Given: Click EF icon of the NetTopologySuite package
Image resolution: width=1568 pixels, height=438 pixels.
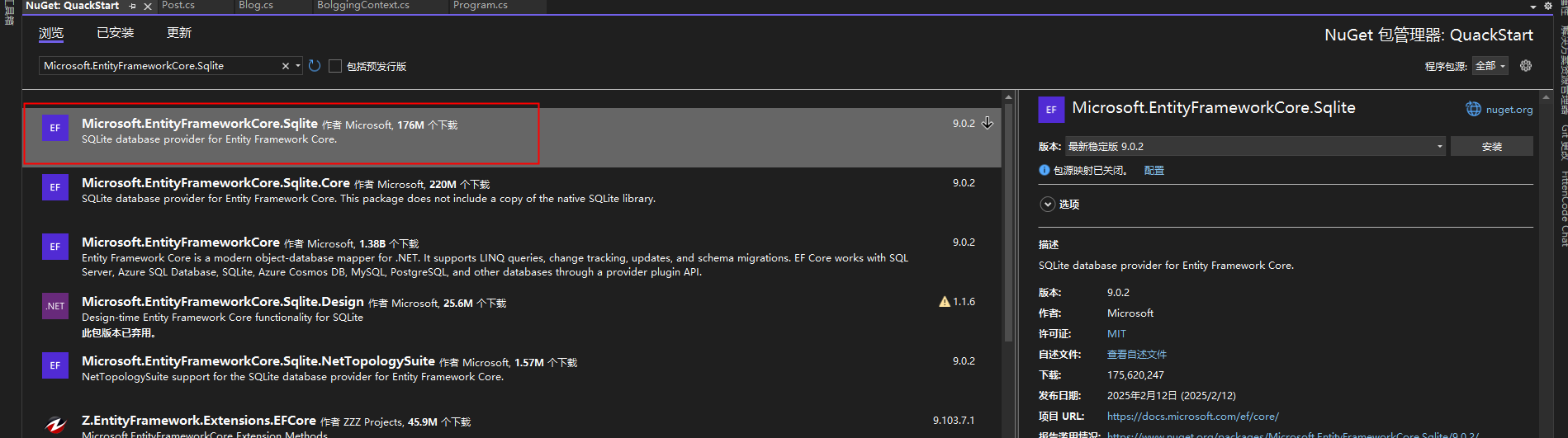Looking at the screenshot, I should point(55,365).
